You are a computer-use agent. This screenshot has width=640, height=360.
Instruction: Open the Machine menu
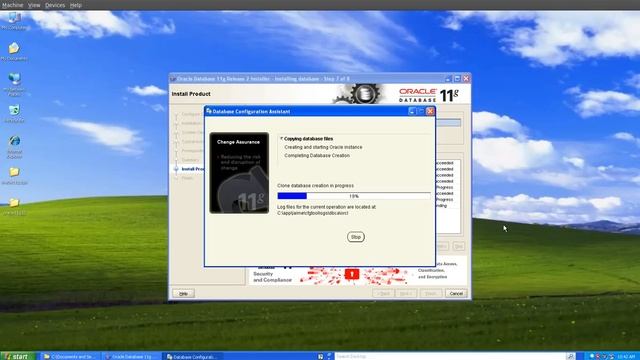13,5
